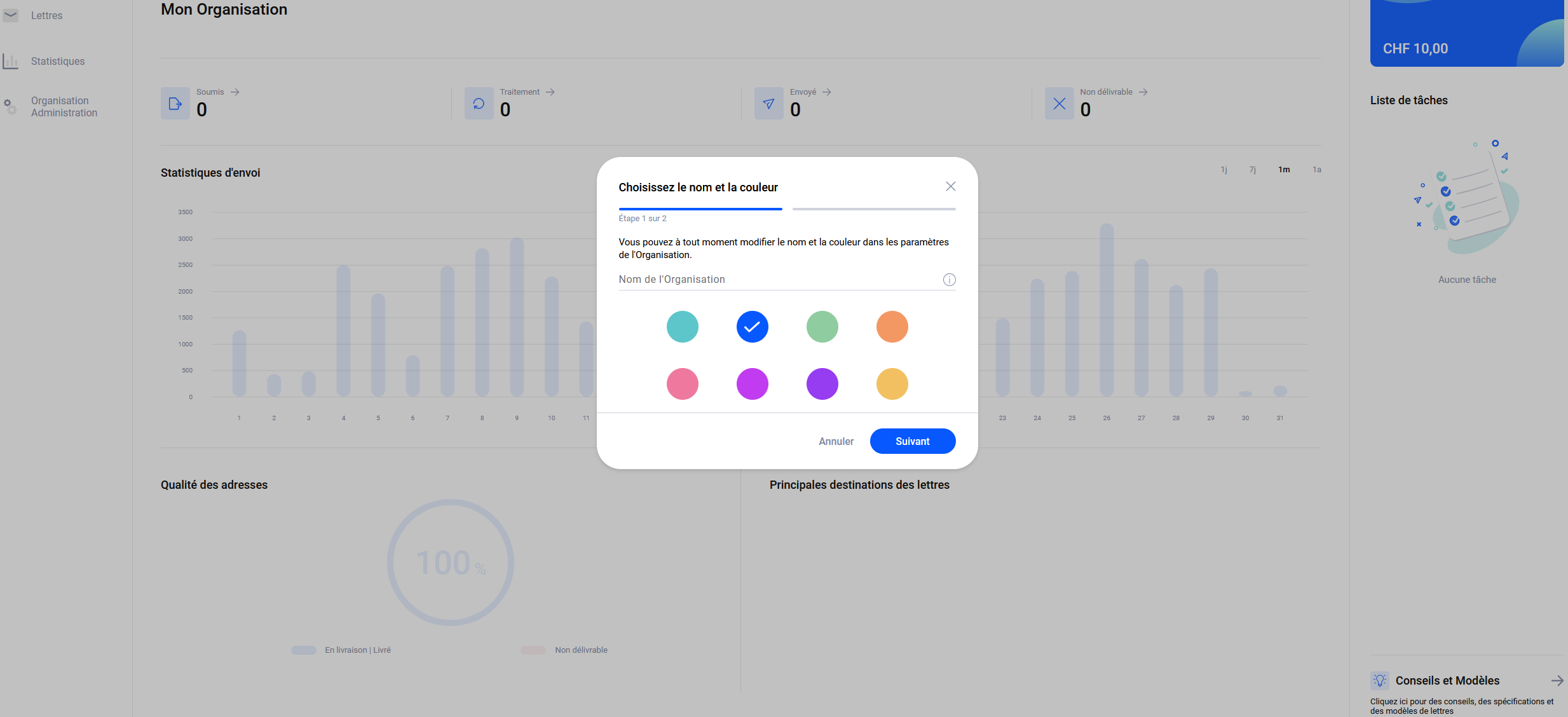Click the Organisation Administration gear icon
The width and height of the screenshot is (1568, 717).
pyautogui.click(x=11, y=106)
